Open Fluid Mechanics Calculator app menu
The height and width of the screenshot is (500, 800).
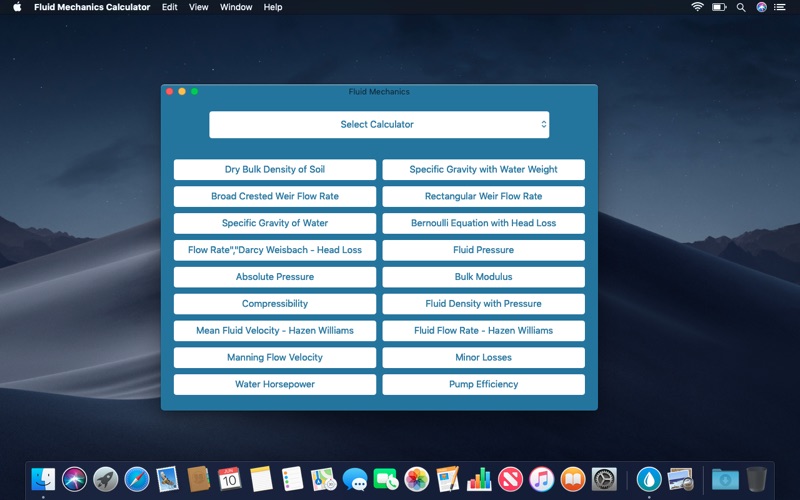tap(92, 7)
